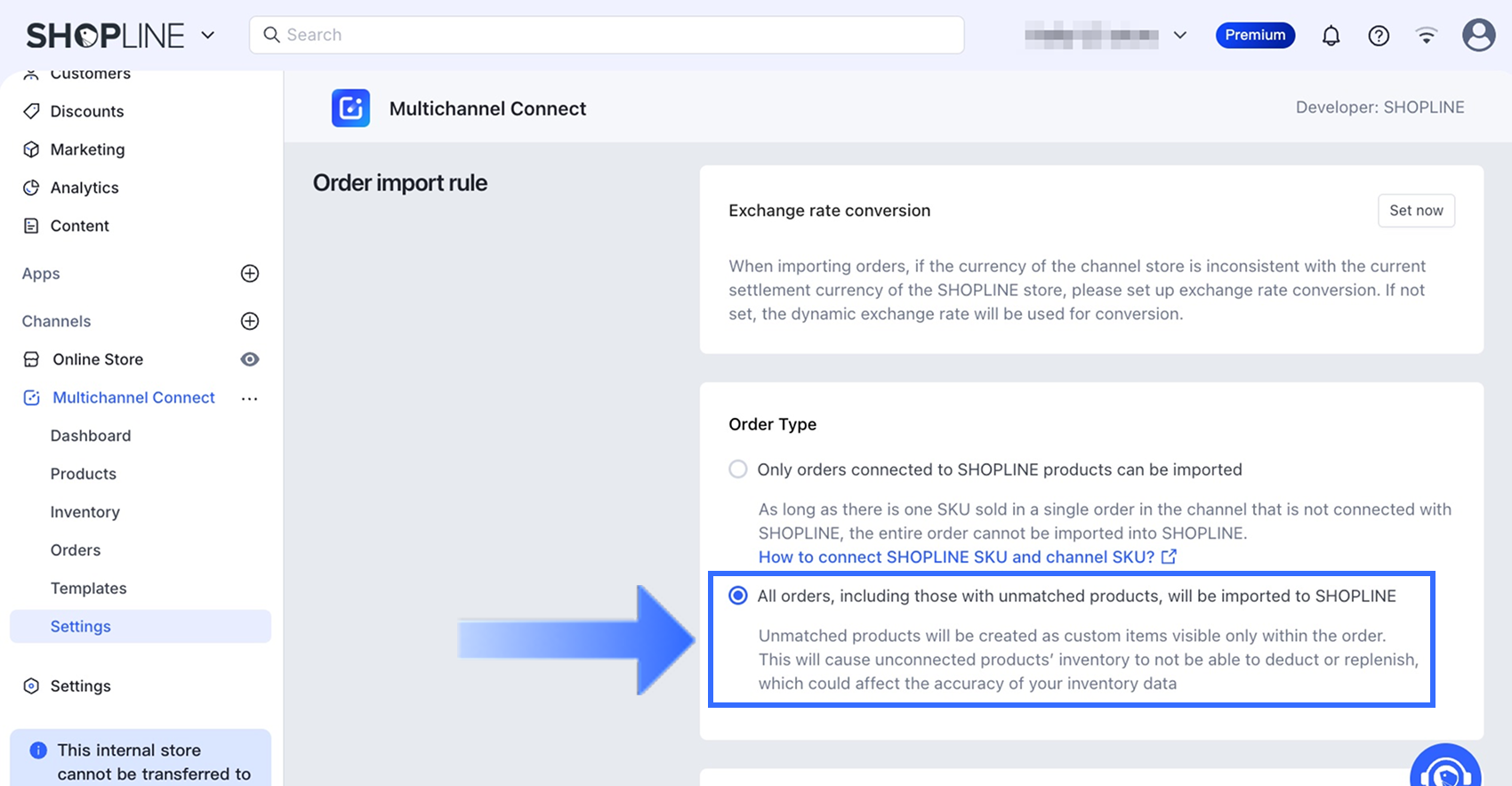
Task: Click the user profile avatar icon
Action: 1478,36
